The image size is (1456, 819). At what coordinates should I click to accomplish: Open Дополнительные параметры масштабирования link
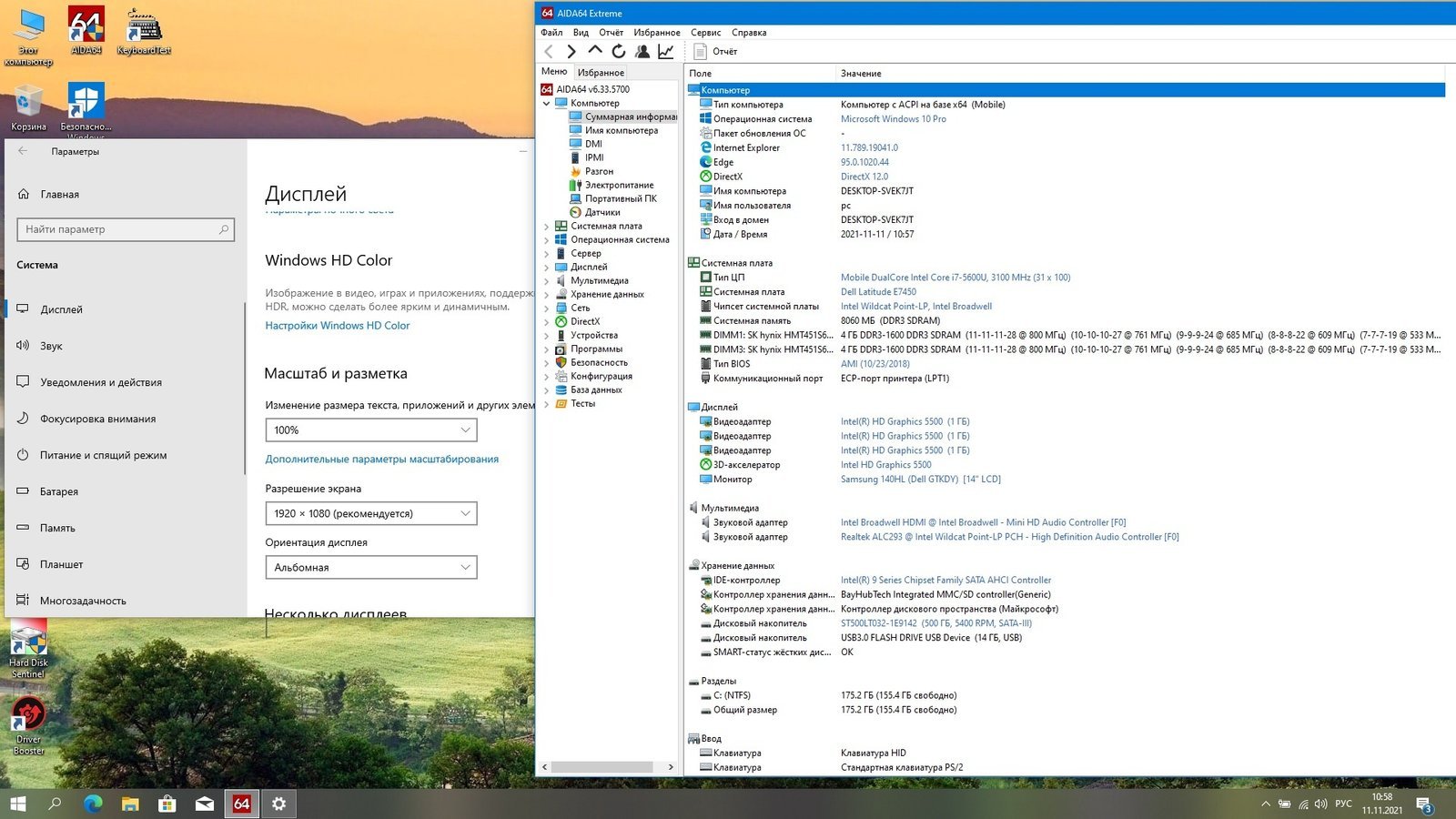point(382,460)
